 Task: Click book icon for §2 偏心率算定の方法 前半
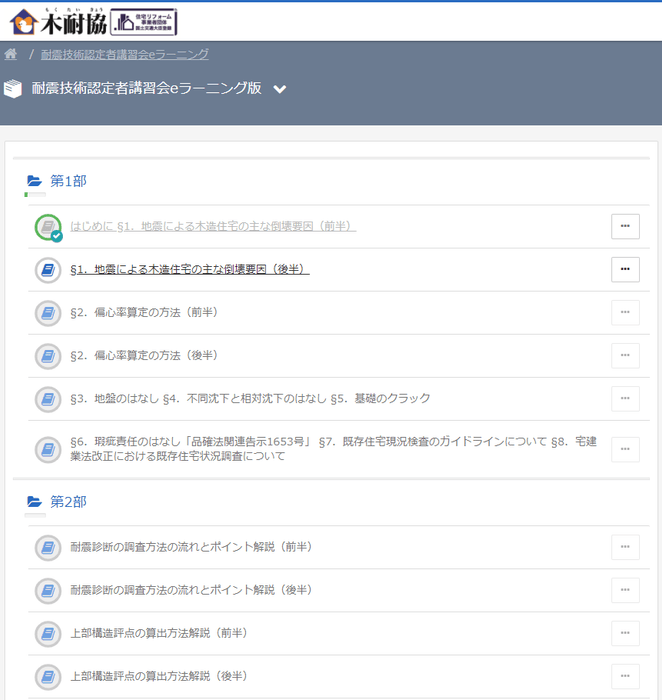pyautogui.click(x=47, y=313)
